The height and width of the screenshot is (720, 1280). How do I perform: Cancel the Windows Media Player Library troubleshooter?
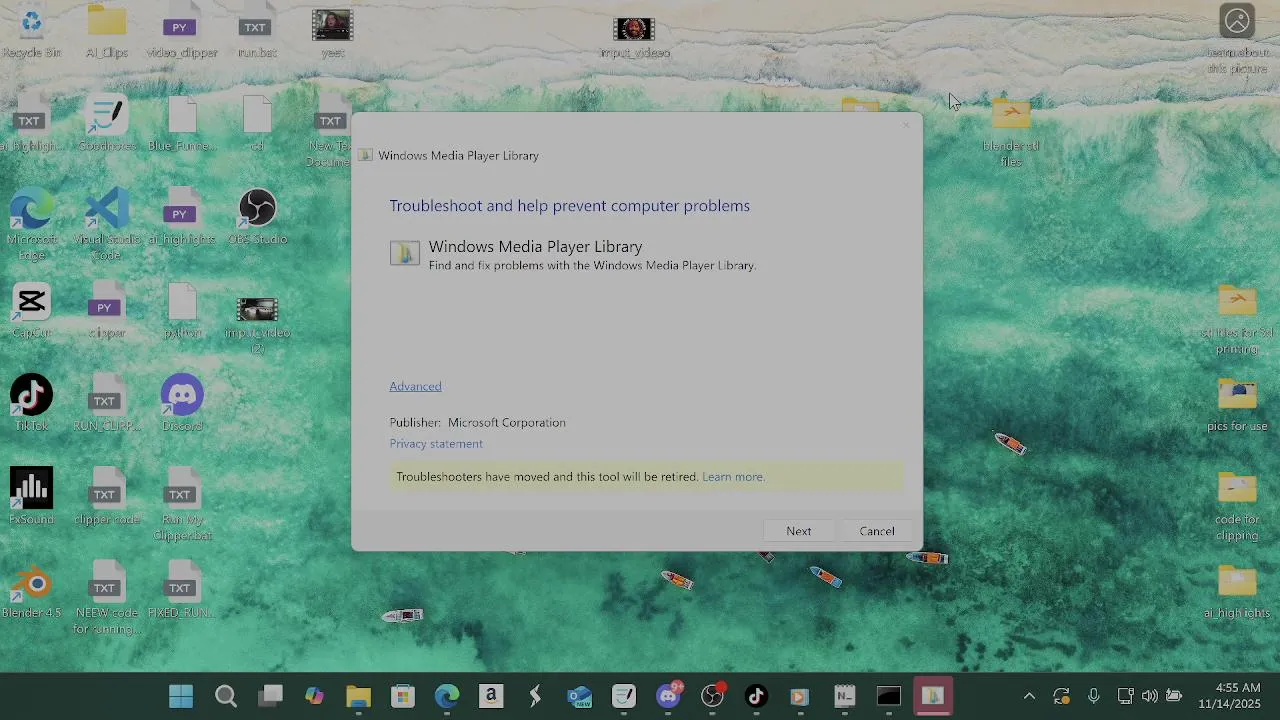[877, 531]
